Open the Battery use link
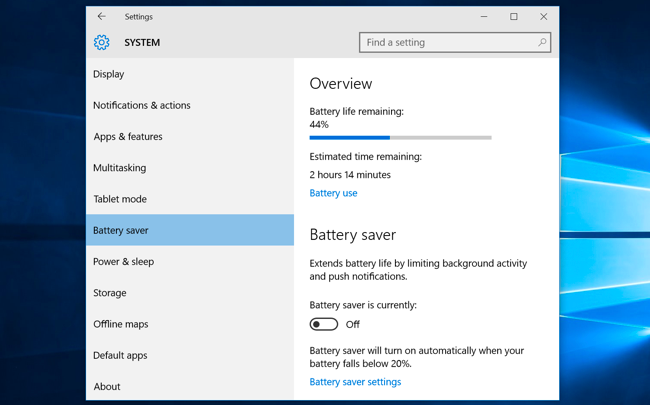This screenshot has width=650, height=405. [x=333, y=193]
